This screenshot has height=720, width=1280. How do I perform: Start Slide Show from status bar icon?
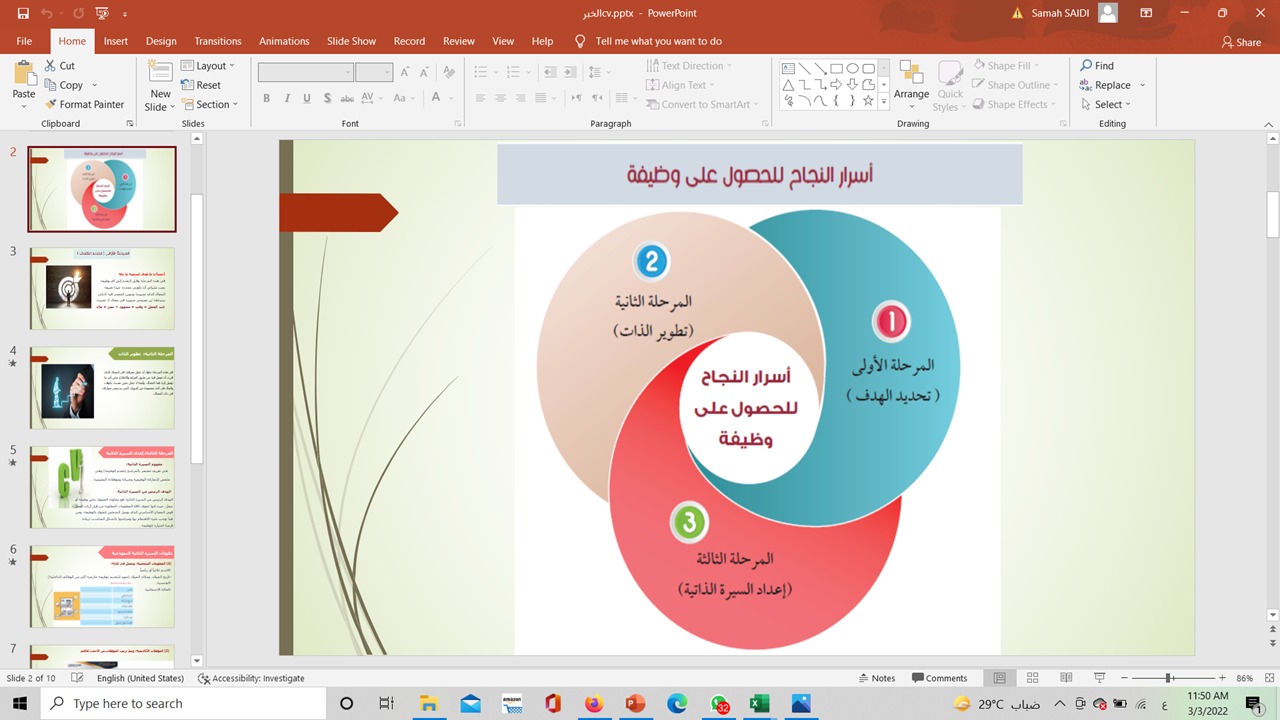[1099, 678]
